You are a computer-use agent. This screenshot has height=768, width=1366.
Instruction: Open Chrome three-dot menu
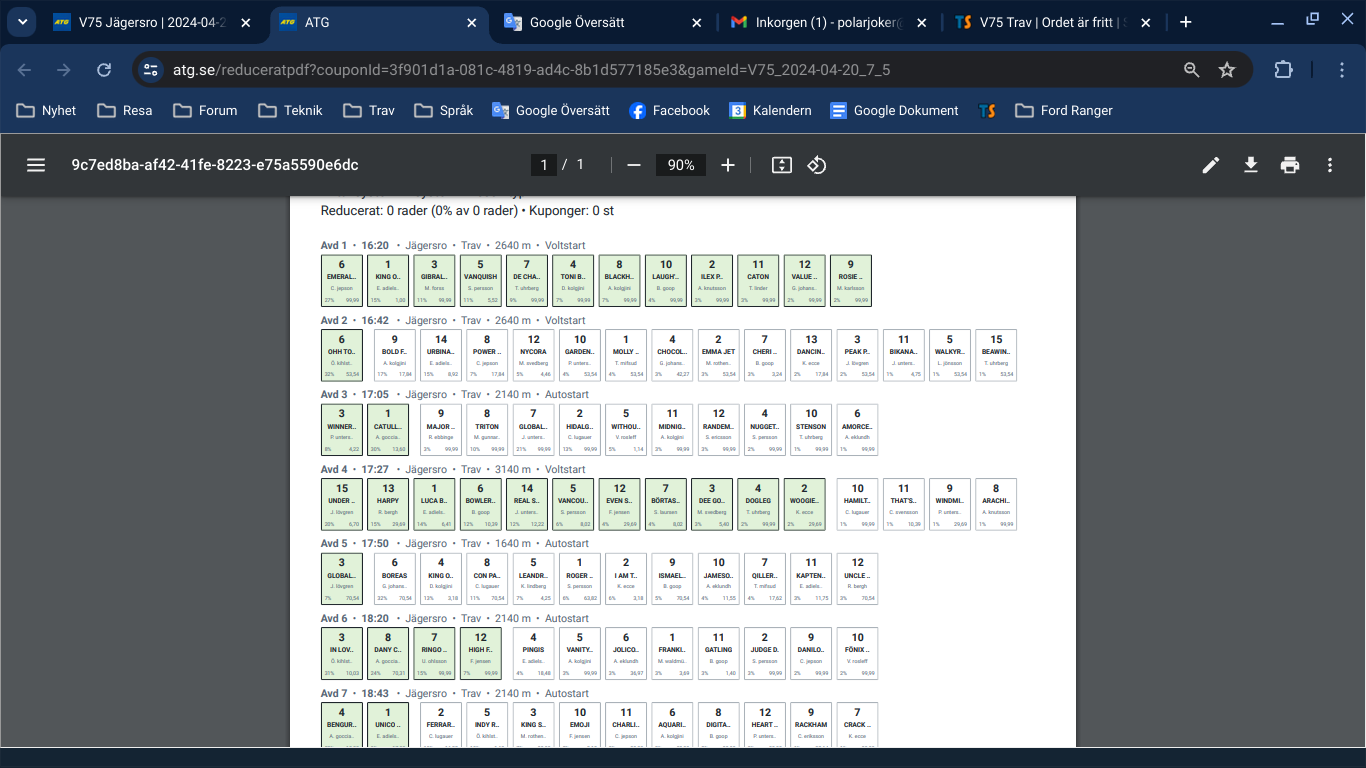click(1343, 70)
